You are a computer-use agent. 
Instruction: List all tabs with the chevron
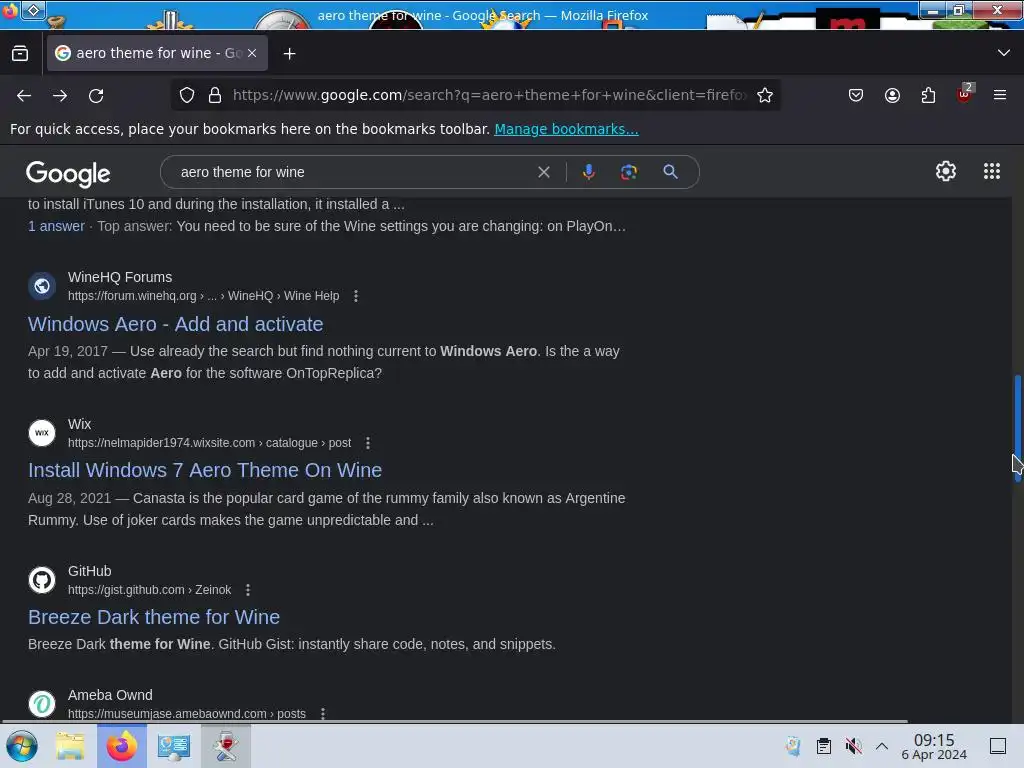point(1004,53)
